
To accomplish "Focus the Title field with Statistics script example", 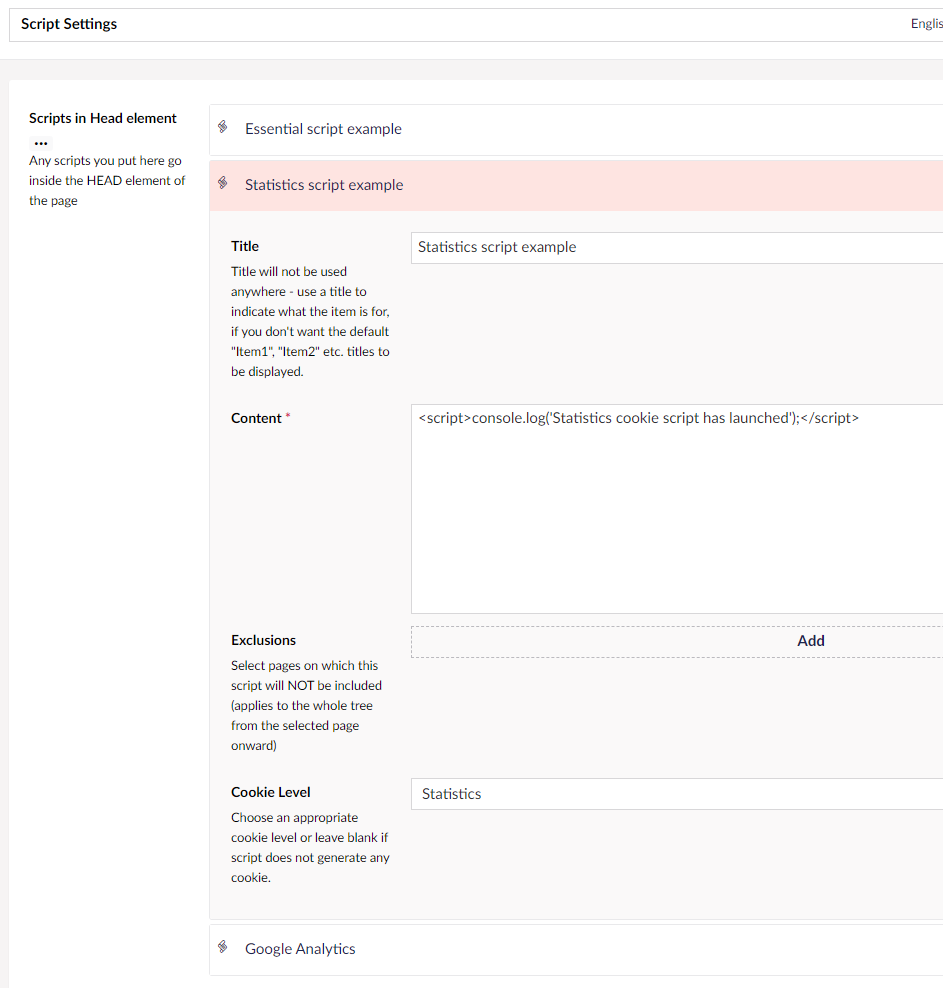I will (676, 247).
